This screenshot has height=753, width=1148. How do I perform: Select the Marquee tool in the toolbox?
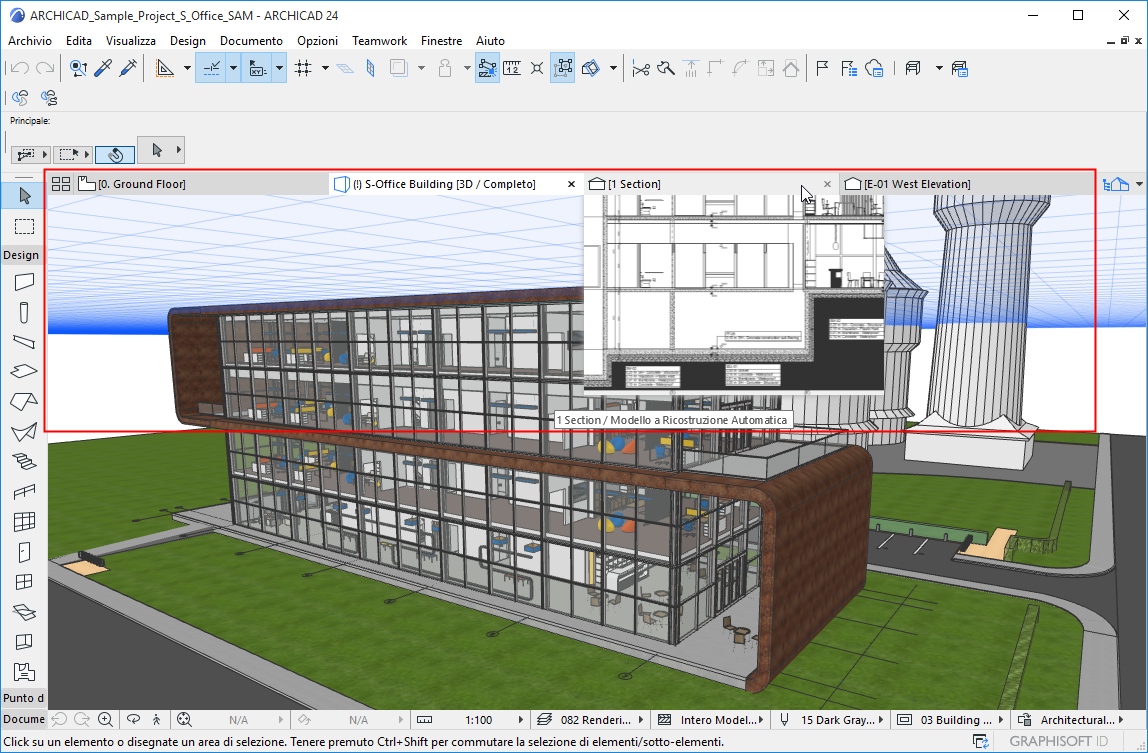tap(24, 226)
